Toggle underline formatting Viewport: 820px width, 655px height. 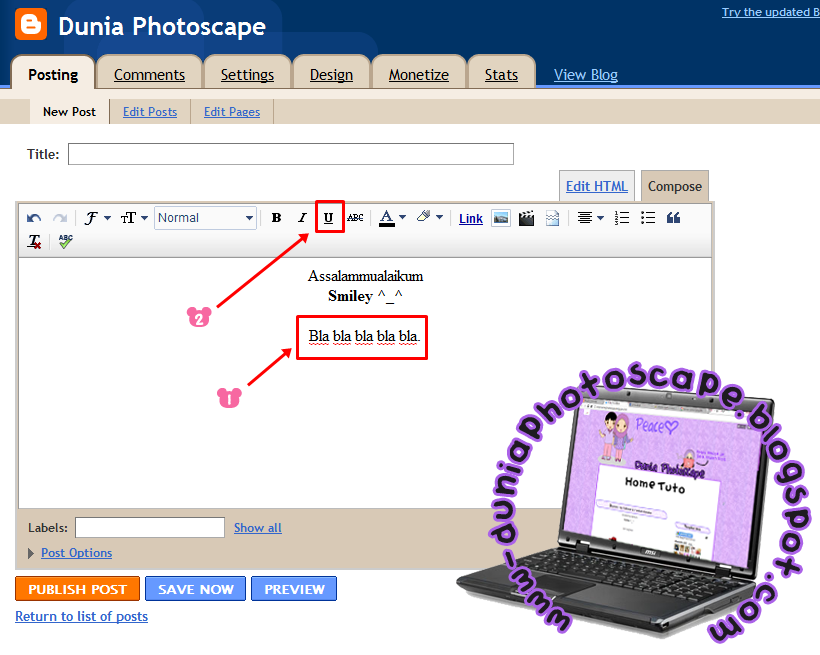(328, 218)
